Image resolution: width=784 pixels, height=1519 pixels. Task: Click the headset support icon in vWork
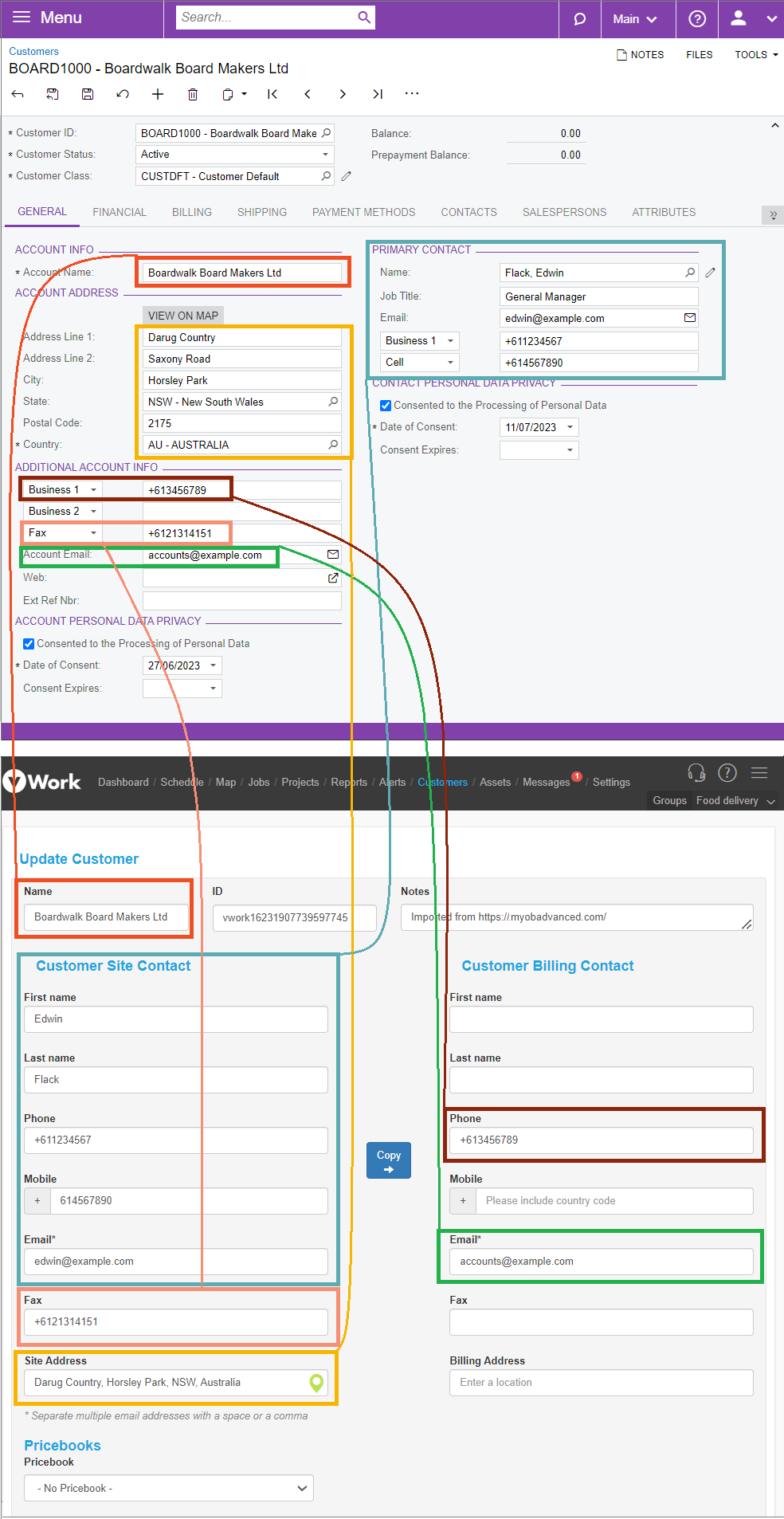tap(696, 773)
